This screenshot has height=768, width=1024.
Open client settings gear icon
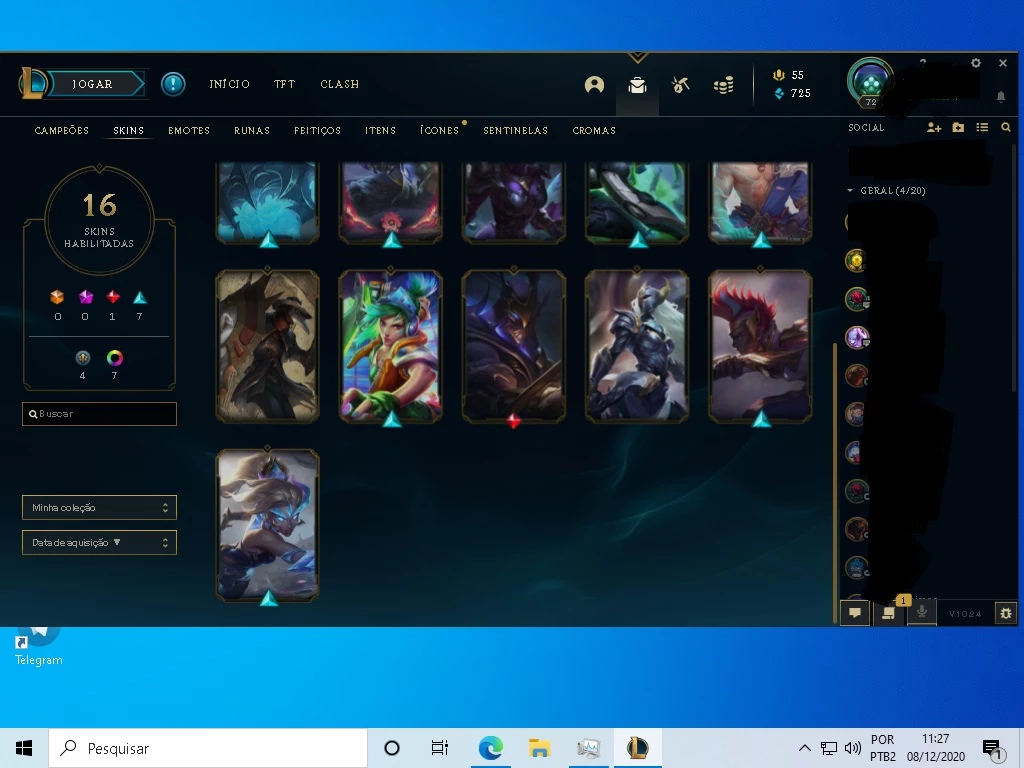point(976,63)
